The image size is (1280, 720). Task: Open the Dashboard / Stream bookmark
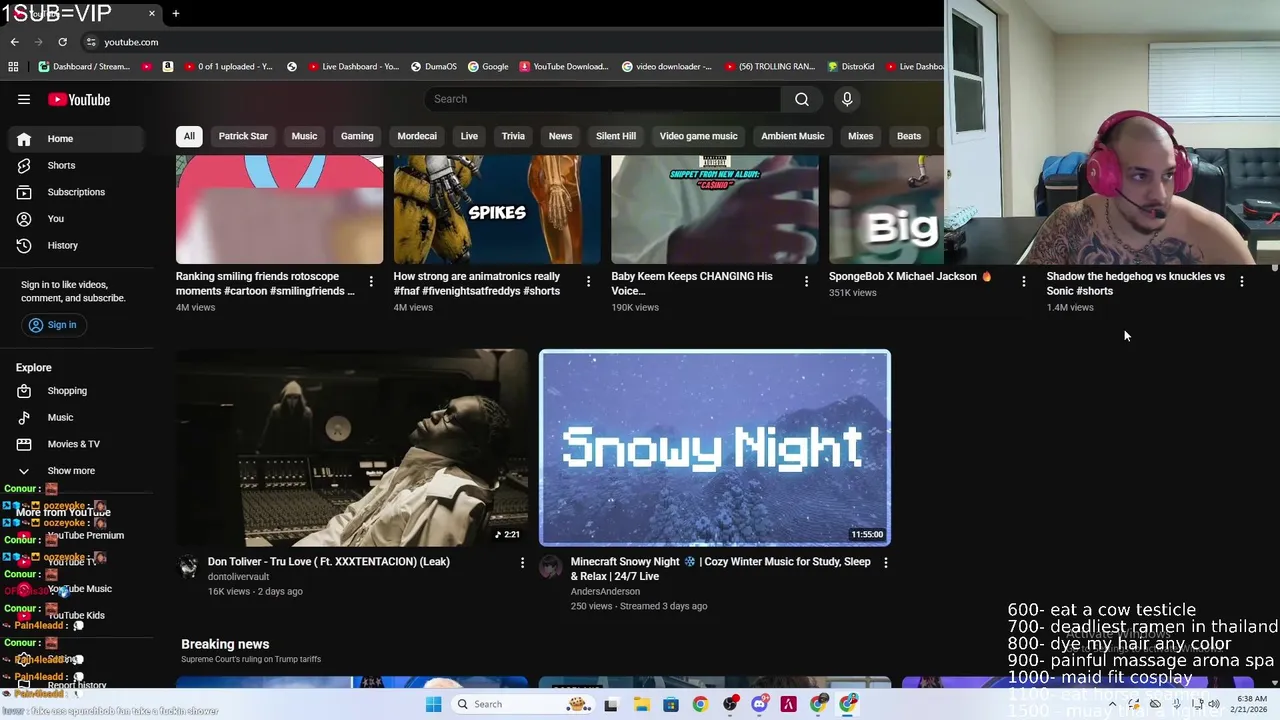(x=84, y=67)
